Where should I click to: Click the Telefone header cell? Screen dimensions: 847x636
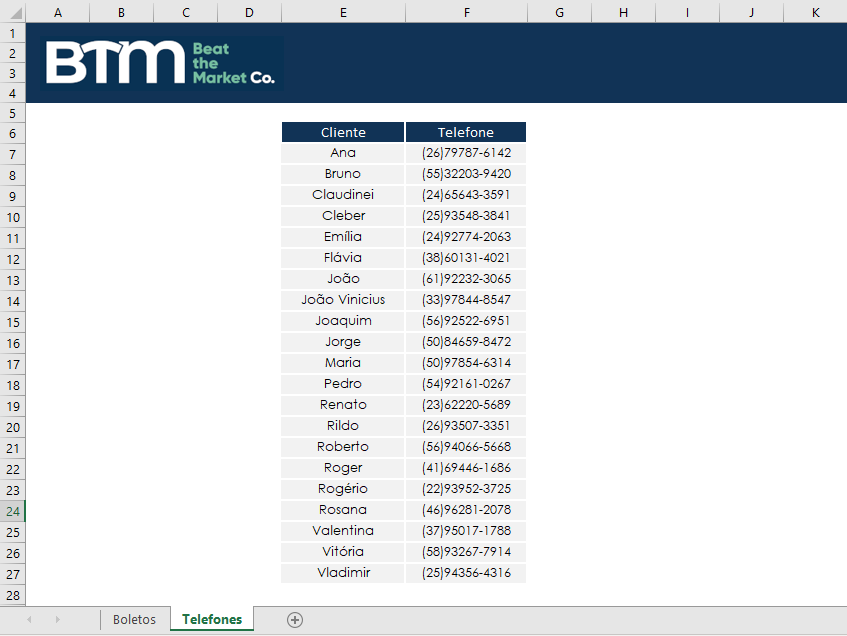466,132
